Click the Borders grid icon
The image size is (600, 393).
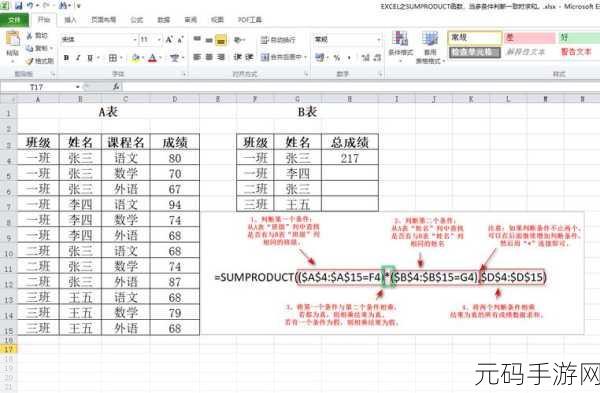[112, 58]
